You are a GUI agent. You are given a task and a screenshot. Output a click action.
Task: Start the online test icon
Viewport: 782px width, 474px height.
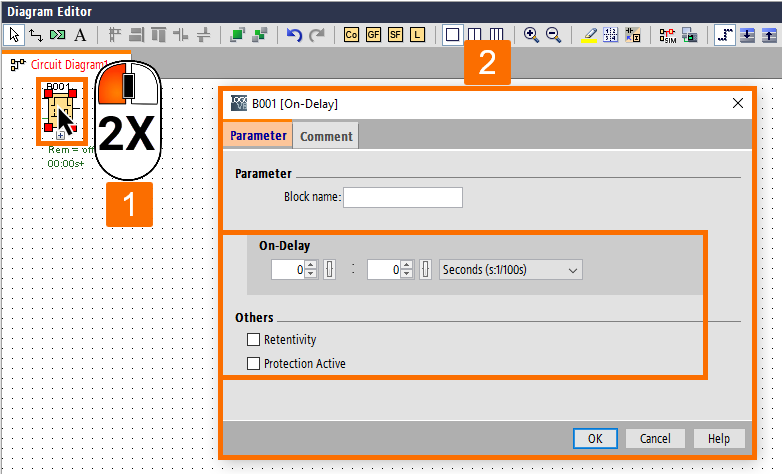click(690, 35)
